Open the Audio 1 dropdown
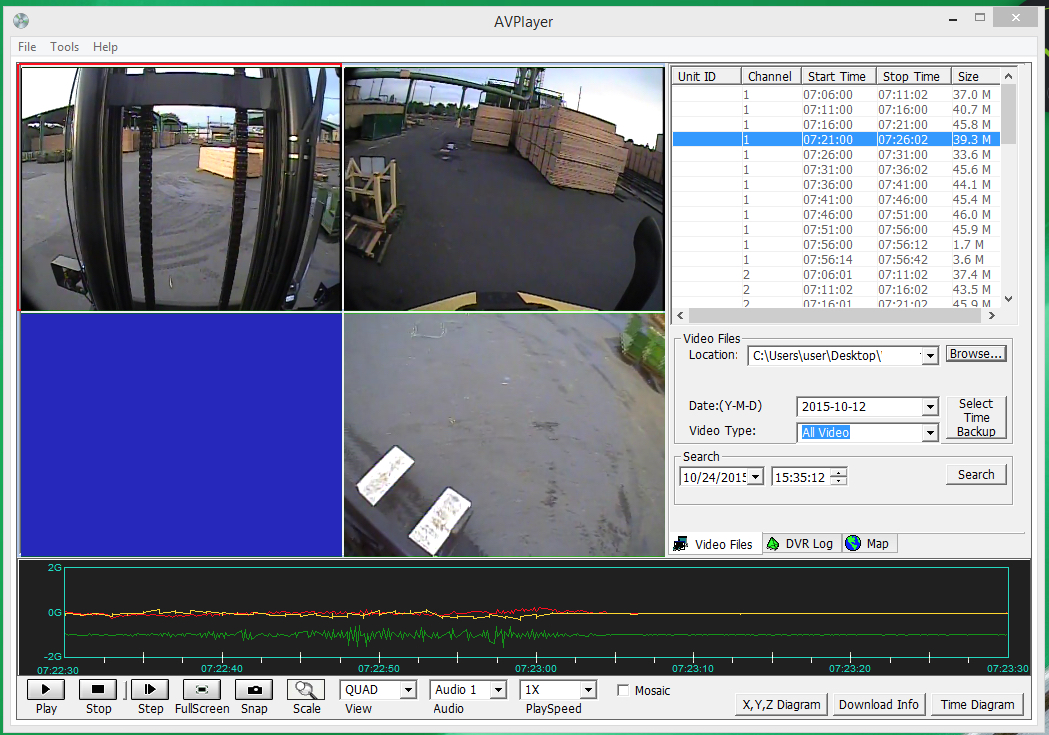 497,690
